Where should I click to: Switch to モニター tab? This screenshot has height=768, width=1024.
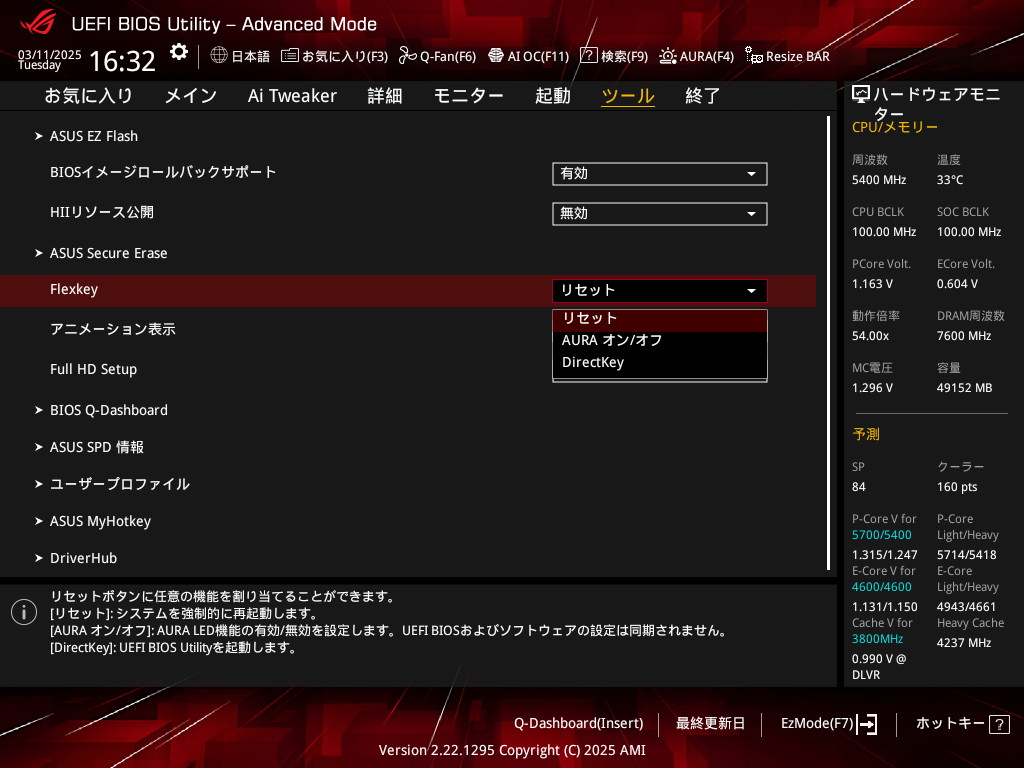click(x=468, y=96)
